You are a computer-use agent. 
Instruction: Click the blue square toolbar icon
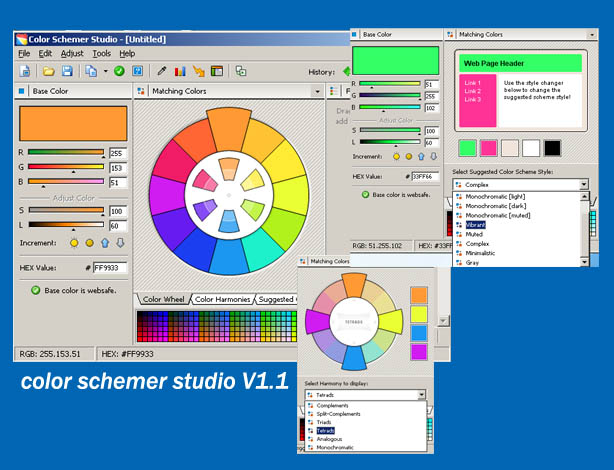(x=137, y=71)
